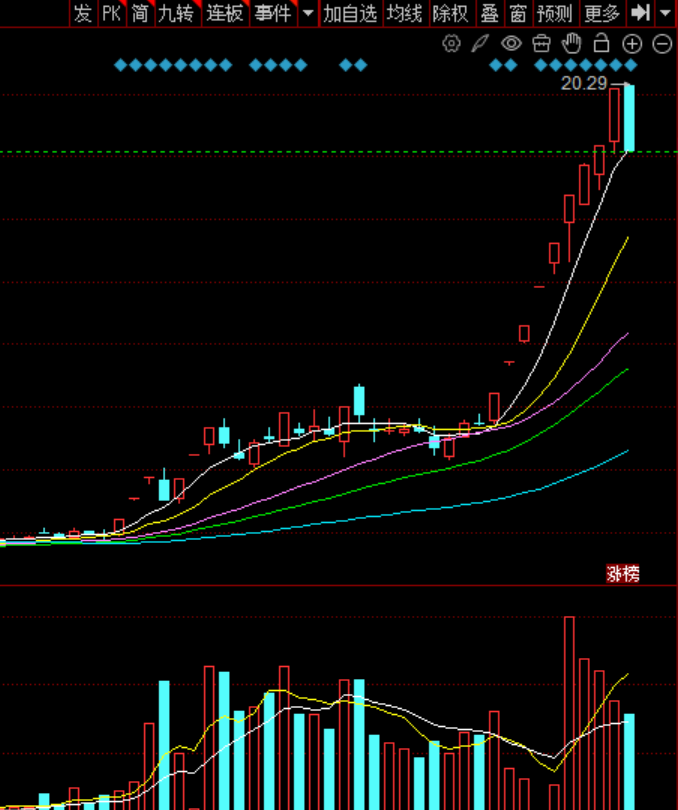Image resolution: width=678 pixels, height=810 pixels.
Task: Select the feather drawing tool
Action: pos(481,43)
